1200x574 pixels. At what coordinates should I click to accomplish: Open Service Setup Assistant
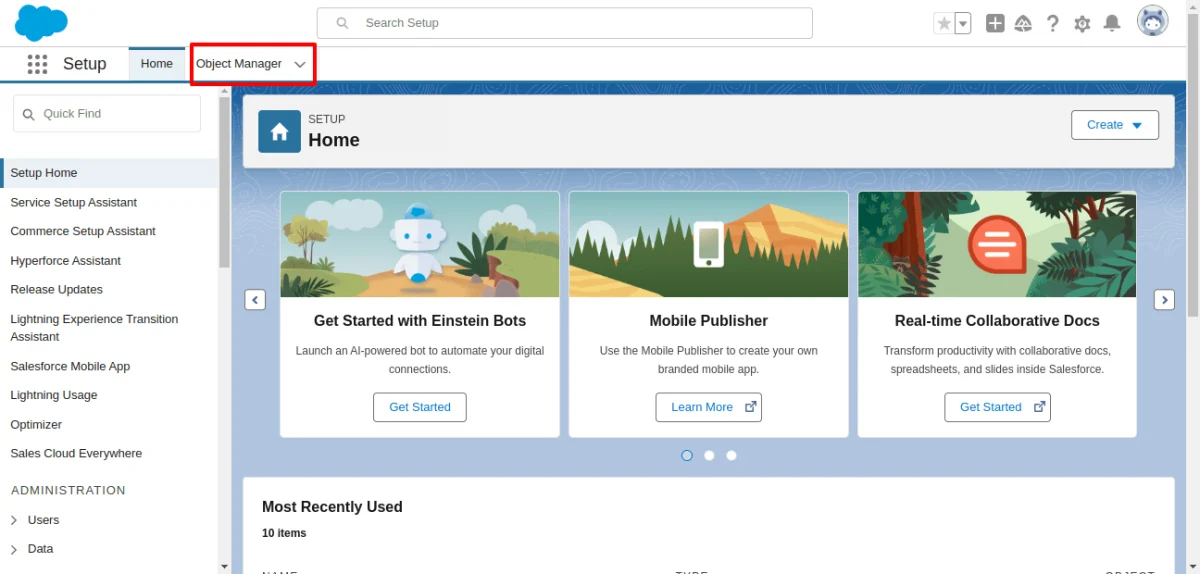74,202
